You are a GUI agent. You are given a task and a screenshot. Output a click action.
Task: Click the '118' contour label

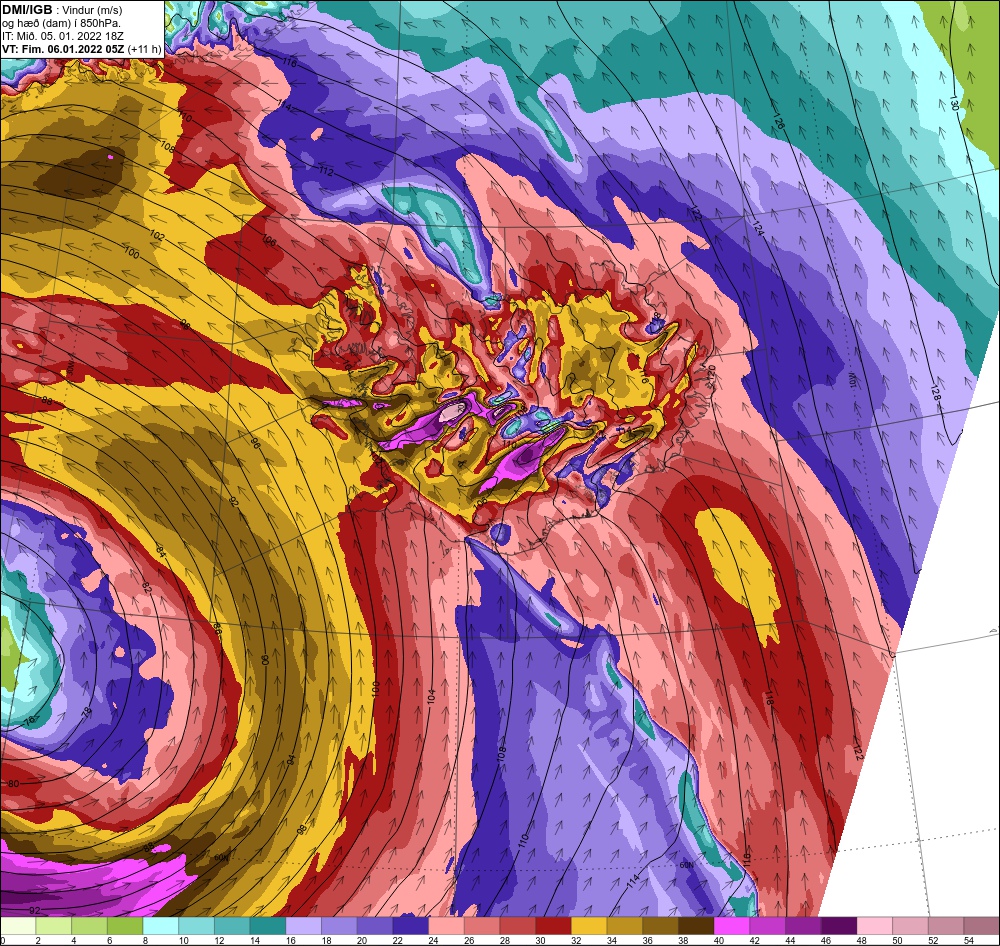click(x=768, y=698)
